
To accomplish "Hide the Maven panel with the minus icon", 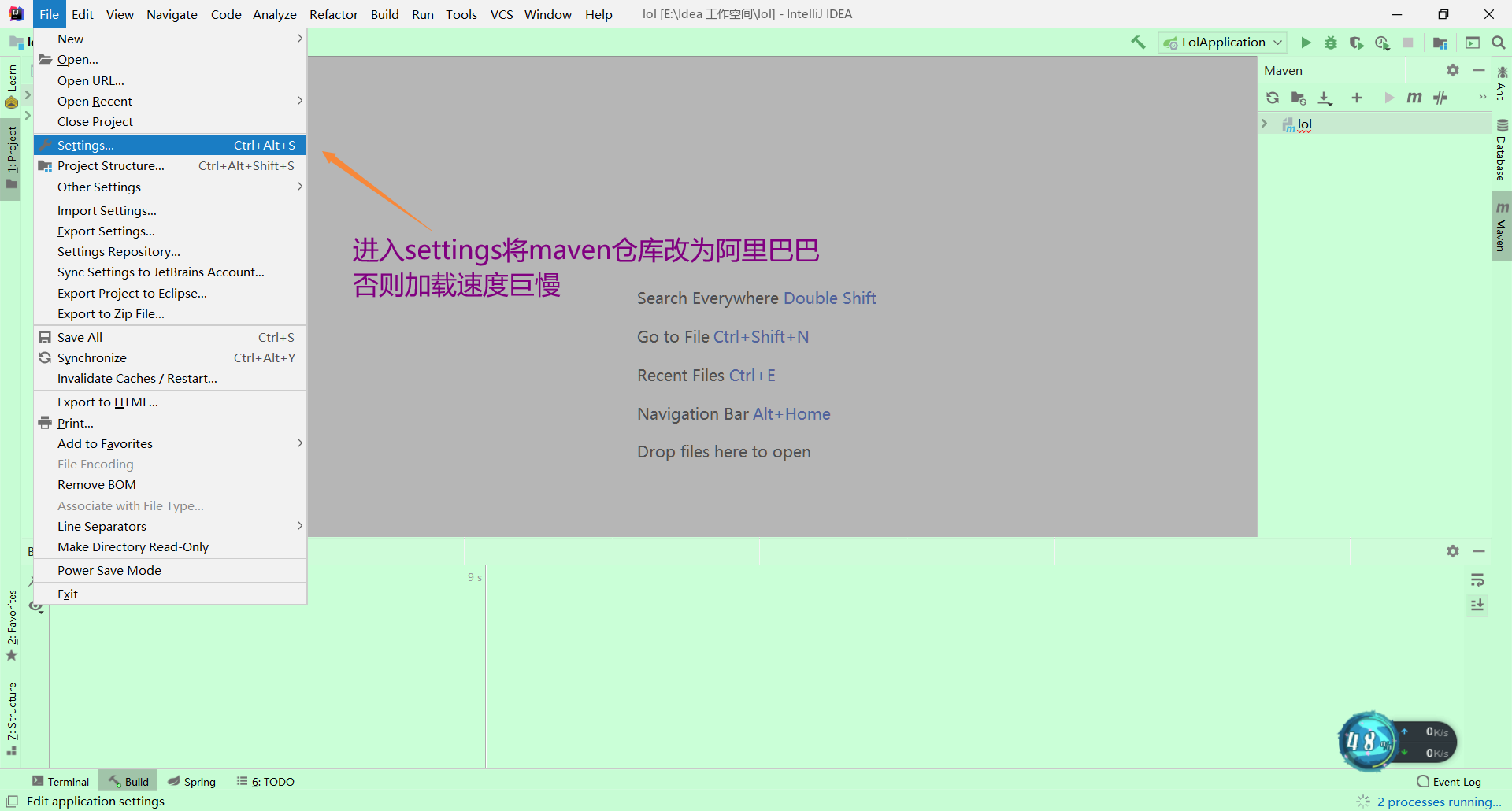I will [1479, 70].
